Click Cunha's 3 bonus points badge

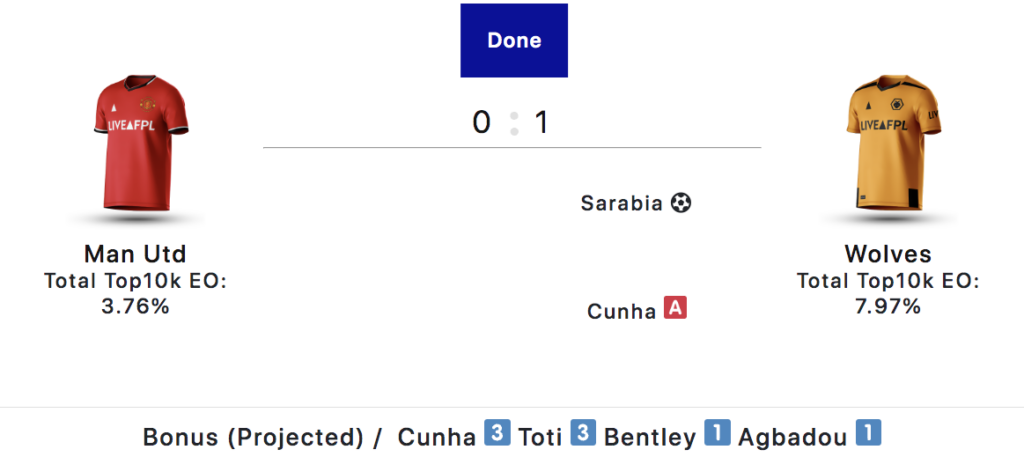[497, 435]
